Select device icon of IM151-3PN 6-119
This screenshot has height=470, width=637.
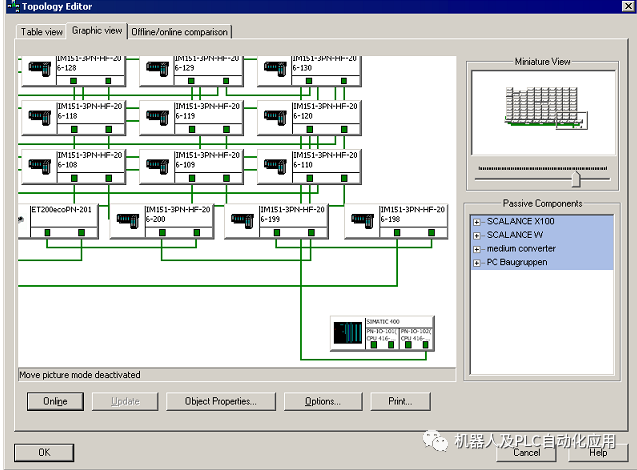tap(157, 117)
